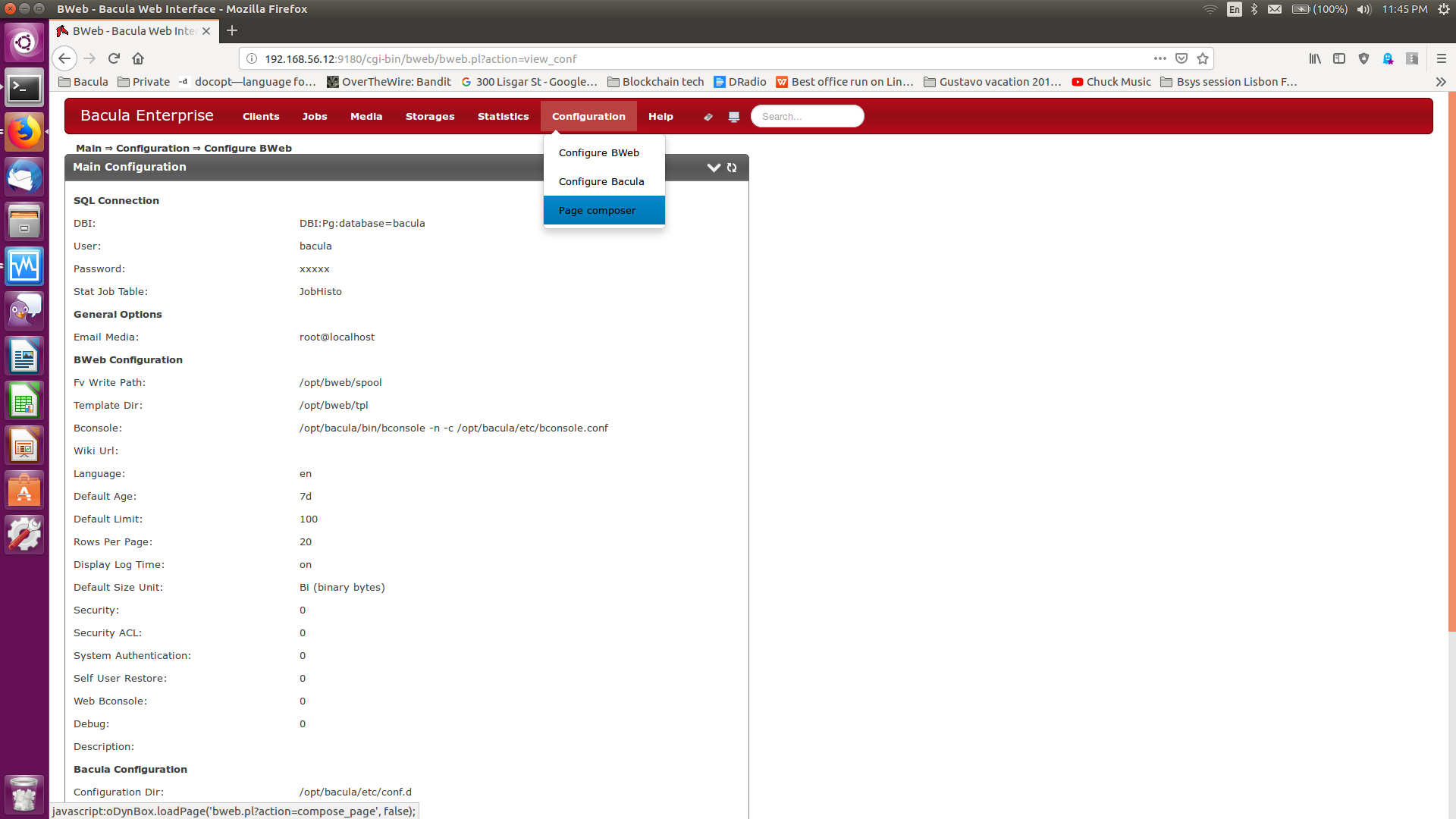This screenshot has width=1456, height=819.
Task: Open the Private bookmark folder
Action: tap(143, 82)
